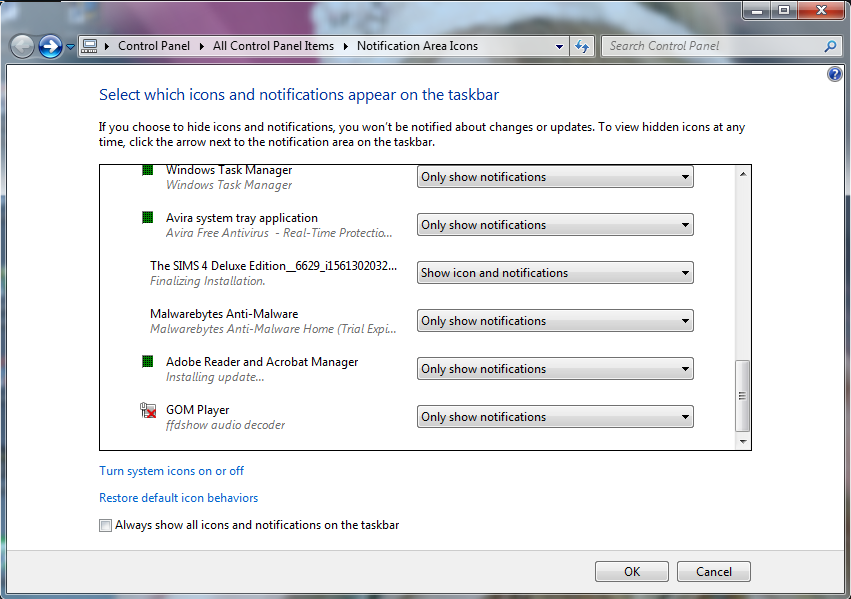The width and height of the screenshot is (851, 599).
Task: Click the greyed Back arrow button
Action: click(x=22, y=47)
